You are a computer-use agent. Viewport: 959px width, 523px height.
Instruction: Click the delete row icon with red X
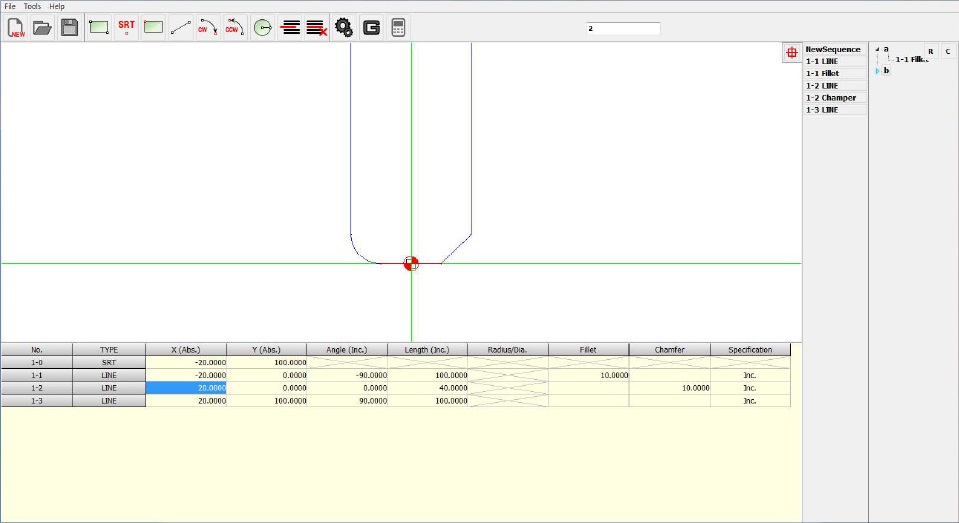point(317,28)
